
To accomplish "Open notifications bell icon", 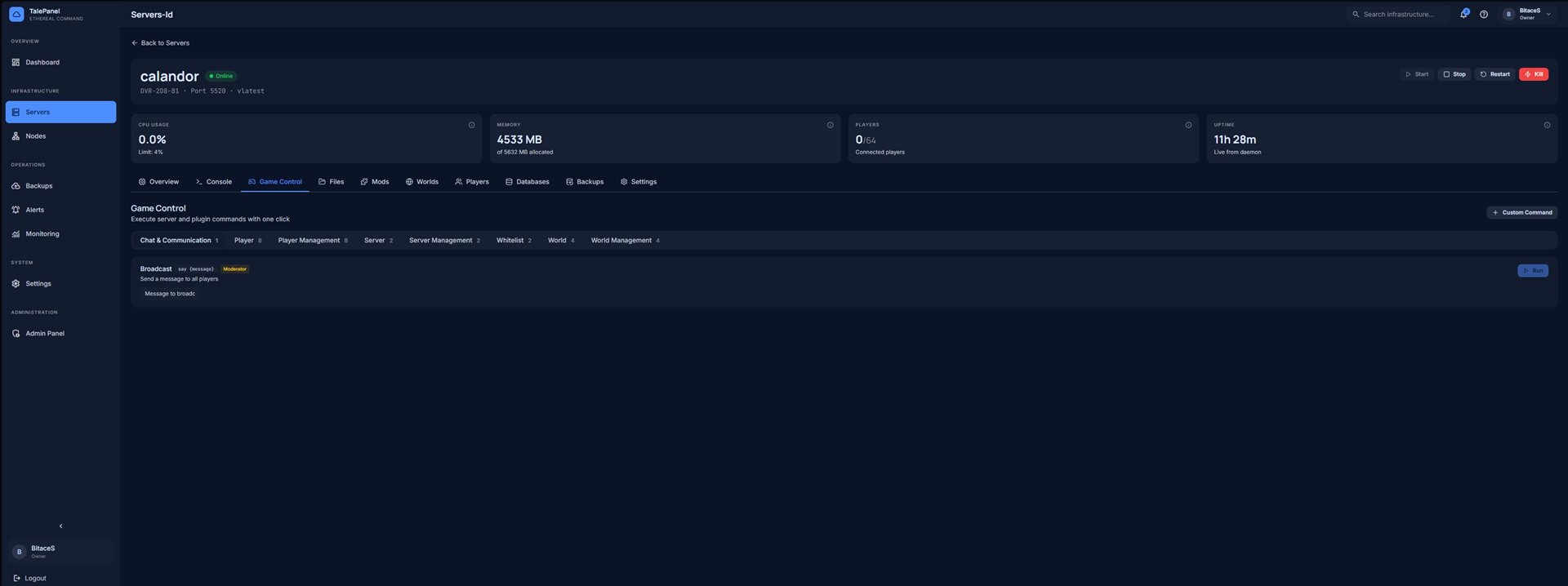I will (1463, 14).
